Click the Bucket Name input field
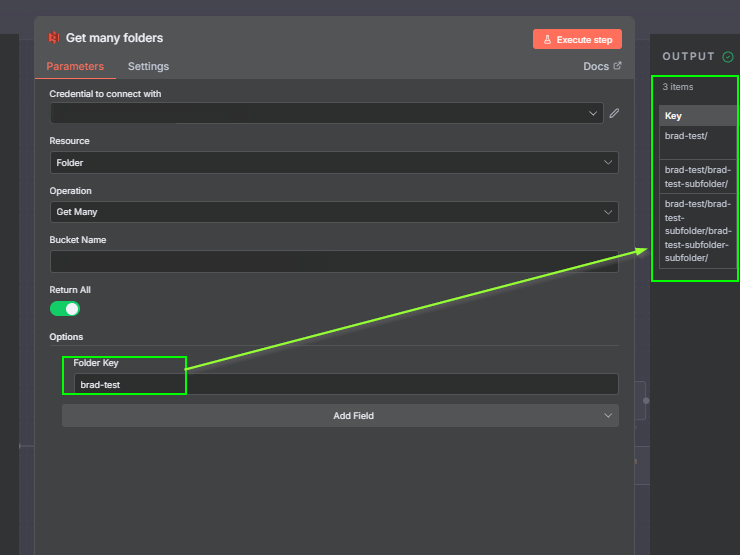 pyautogui.click(x=333, y=261)
